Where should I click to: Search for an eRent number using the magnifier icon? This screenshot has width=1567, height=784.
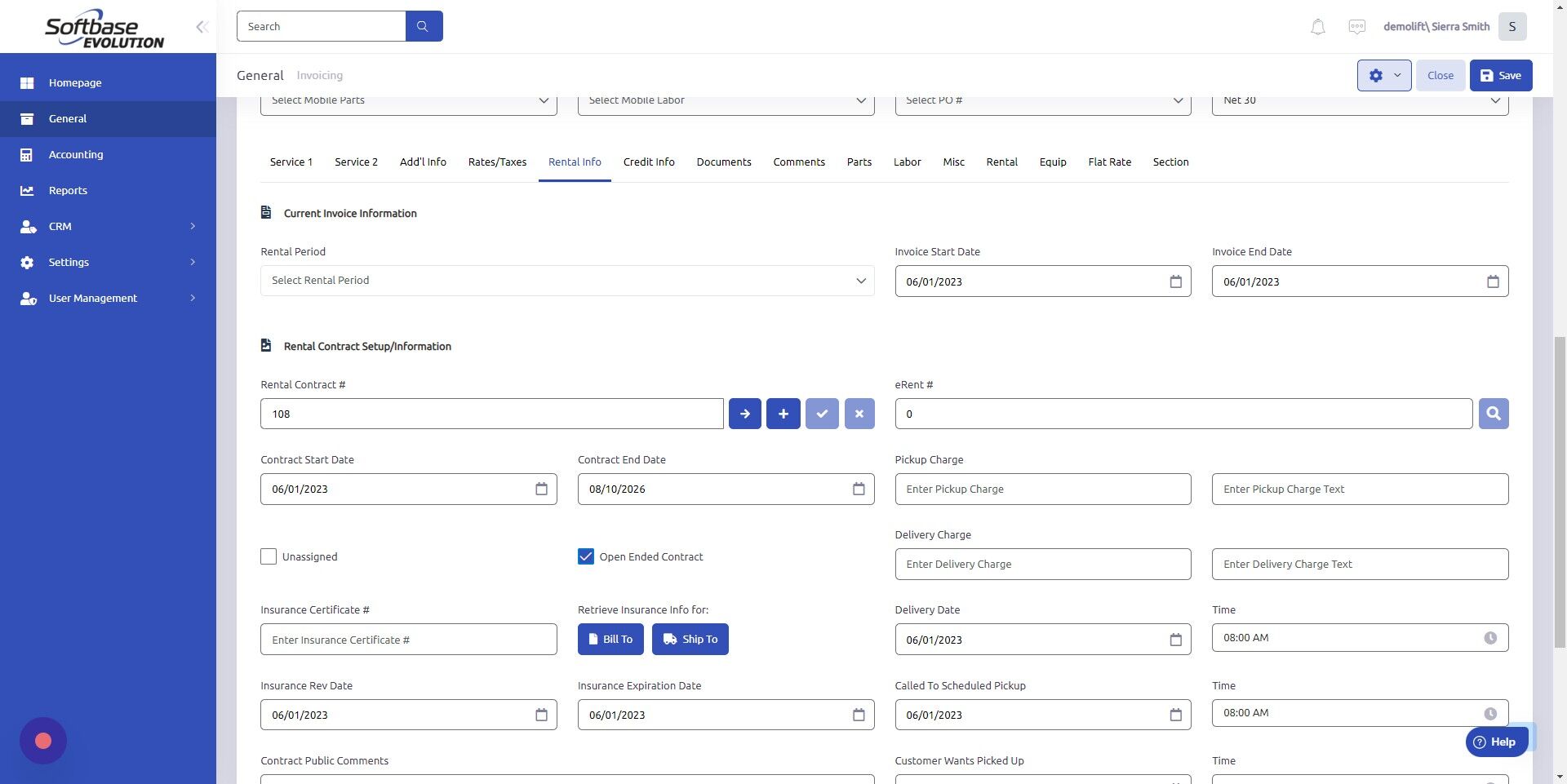(1493, 414)
